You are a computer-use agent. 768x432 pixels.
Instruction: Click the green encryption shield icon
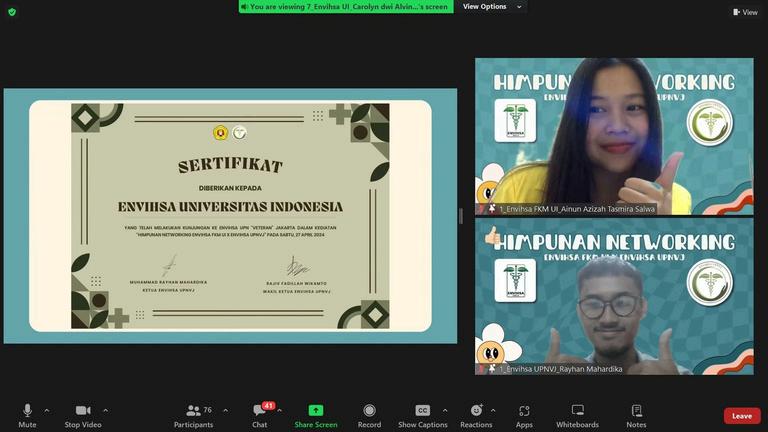[x=12, y=12]
